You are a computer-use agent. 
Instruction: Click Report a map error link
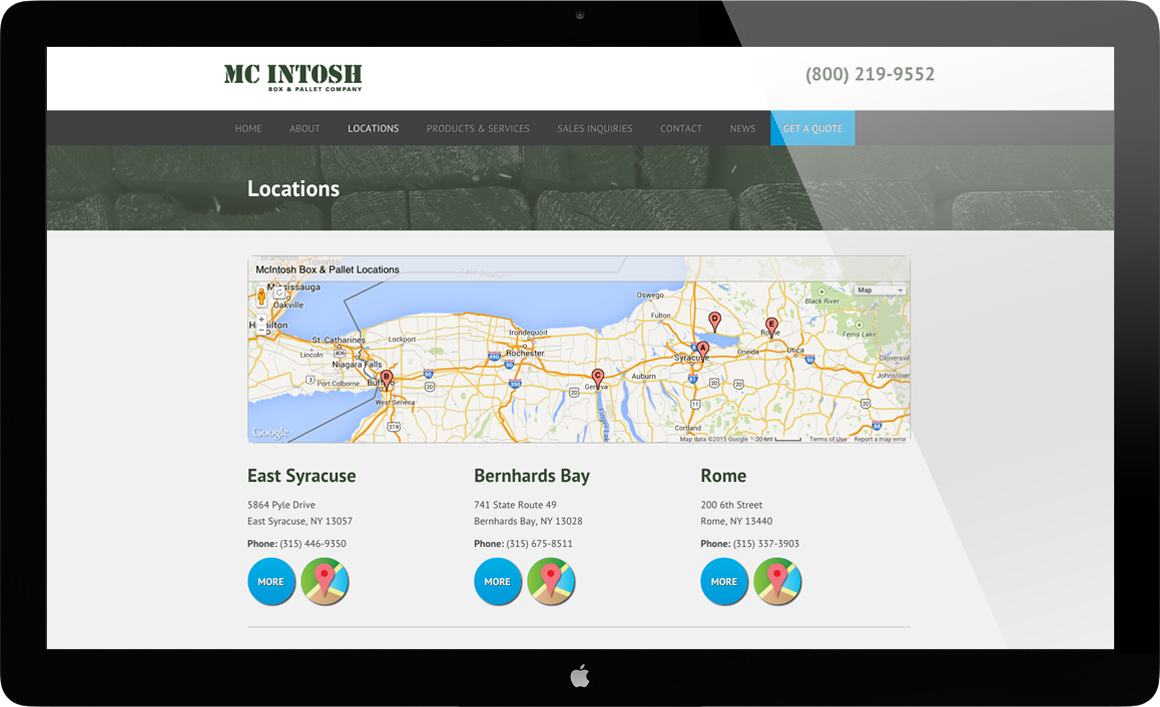(x=880, y=439)
